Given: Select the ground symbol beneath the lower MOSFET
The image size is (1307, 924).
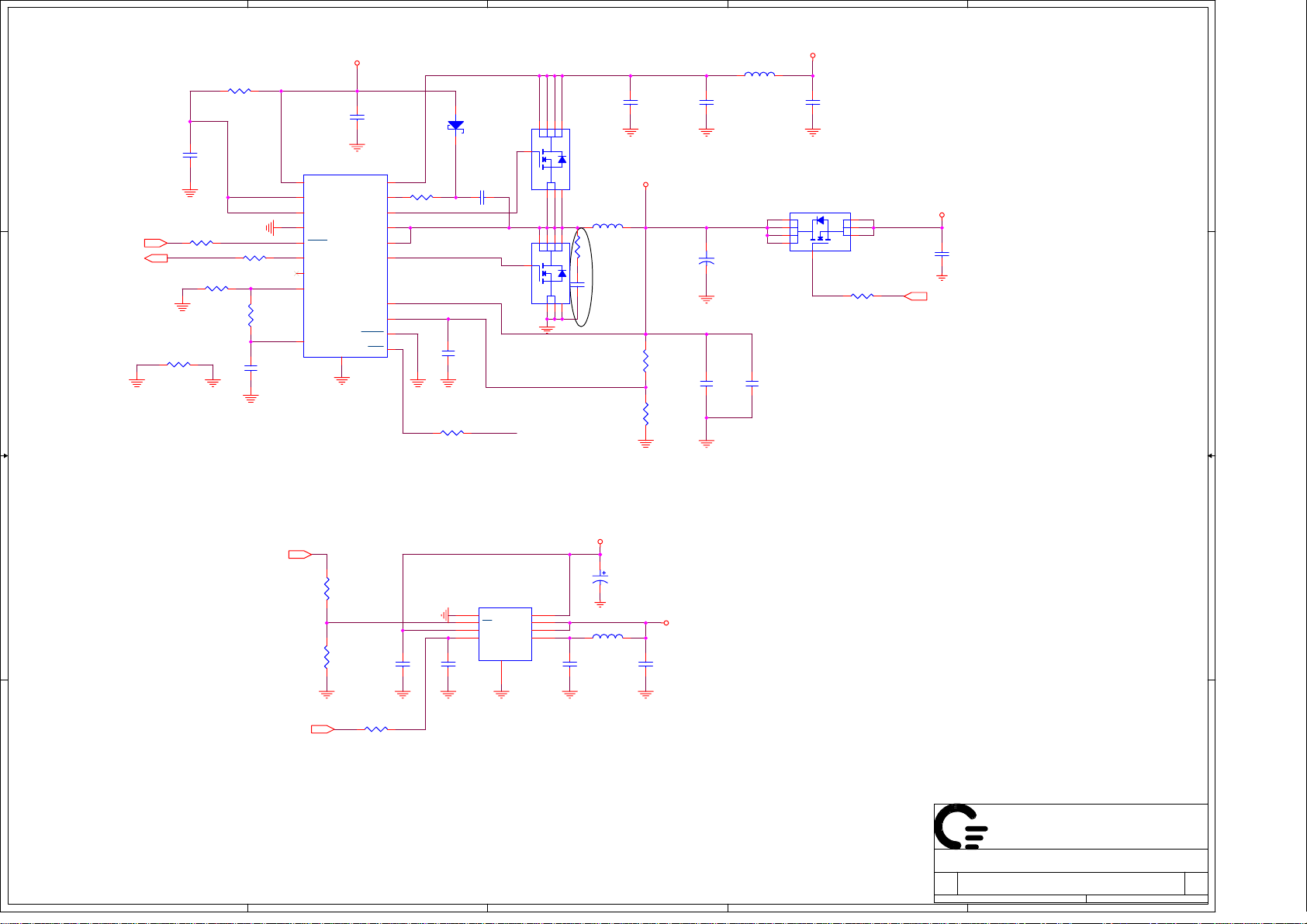Looking at the screenshot, I should 547,329.
